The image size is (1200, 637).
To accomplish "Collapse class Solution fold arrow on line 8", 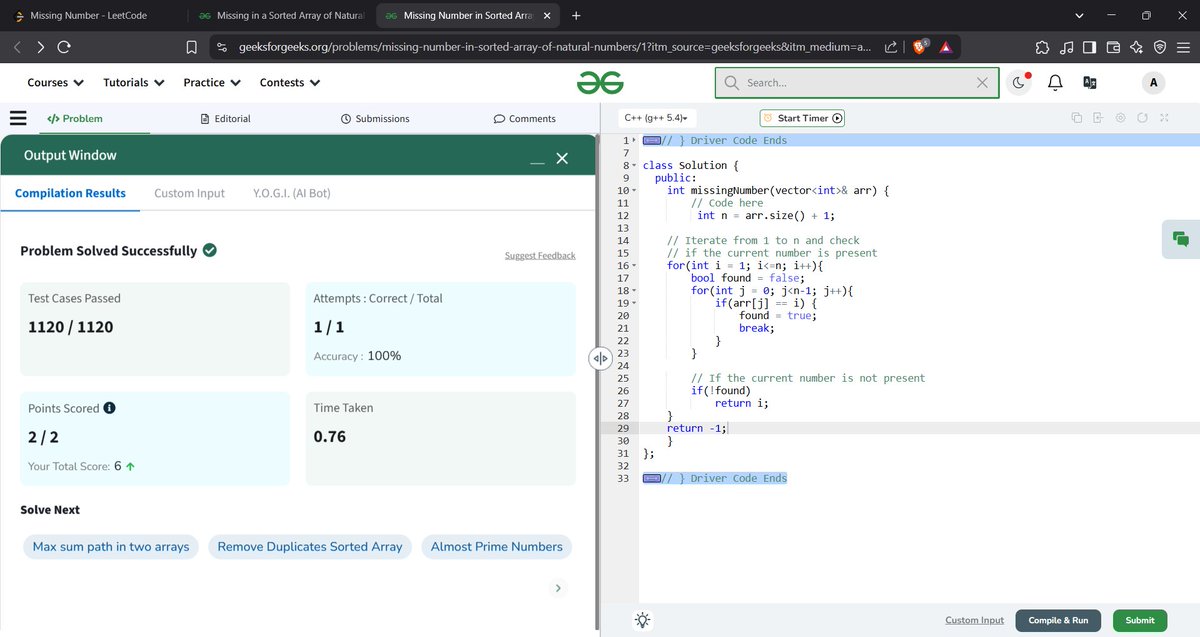I will pos(633,165).
